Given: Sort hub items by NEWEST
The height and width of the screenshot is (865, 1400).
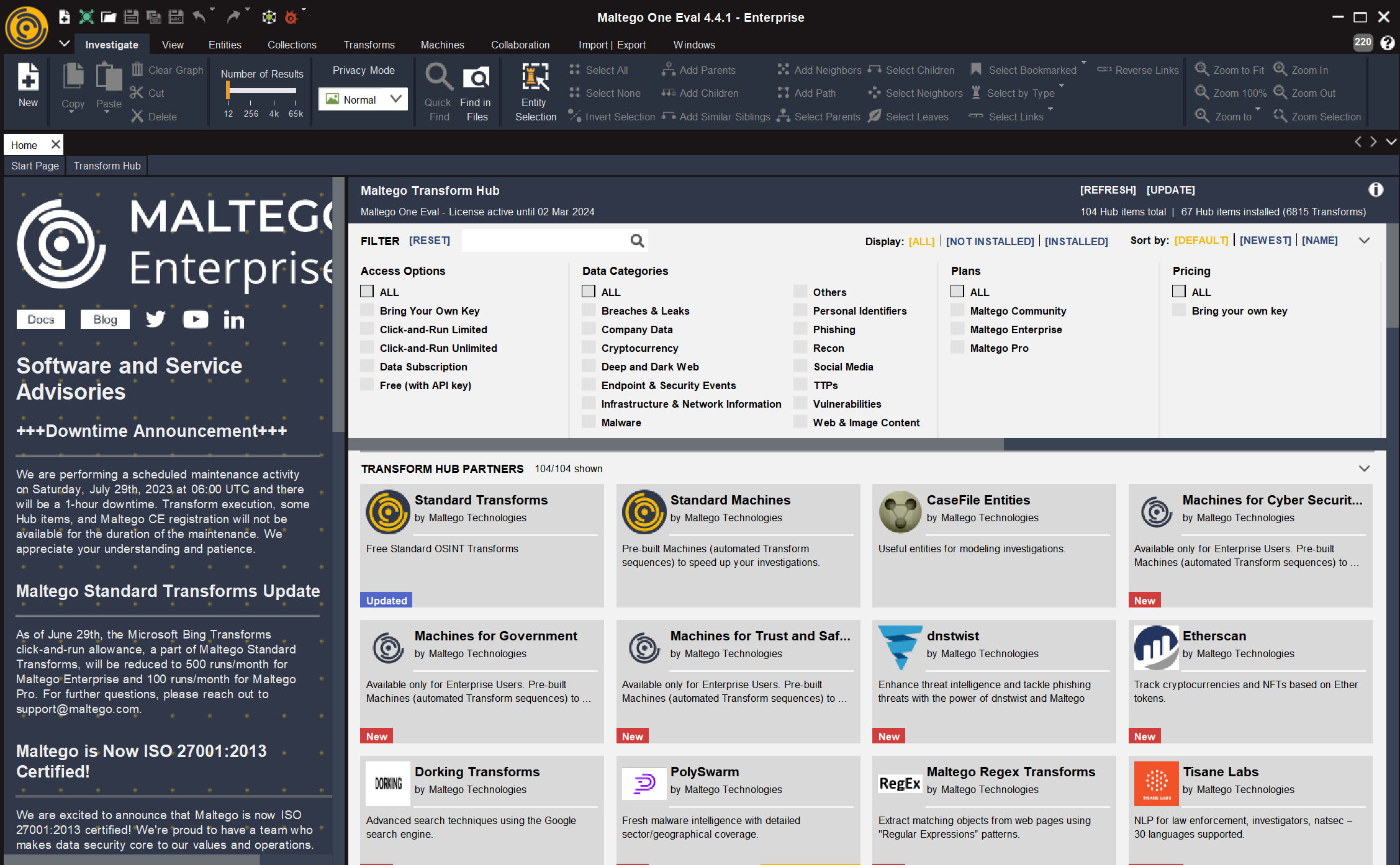Looking at the screenshot, I should click(1265, 240).
